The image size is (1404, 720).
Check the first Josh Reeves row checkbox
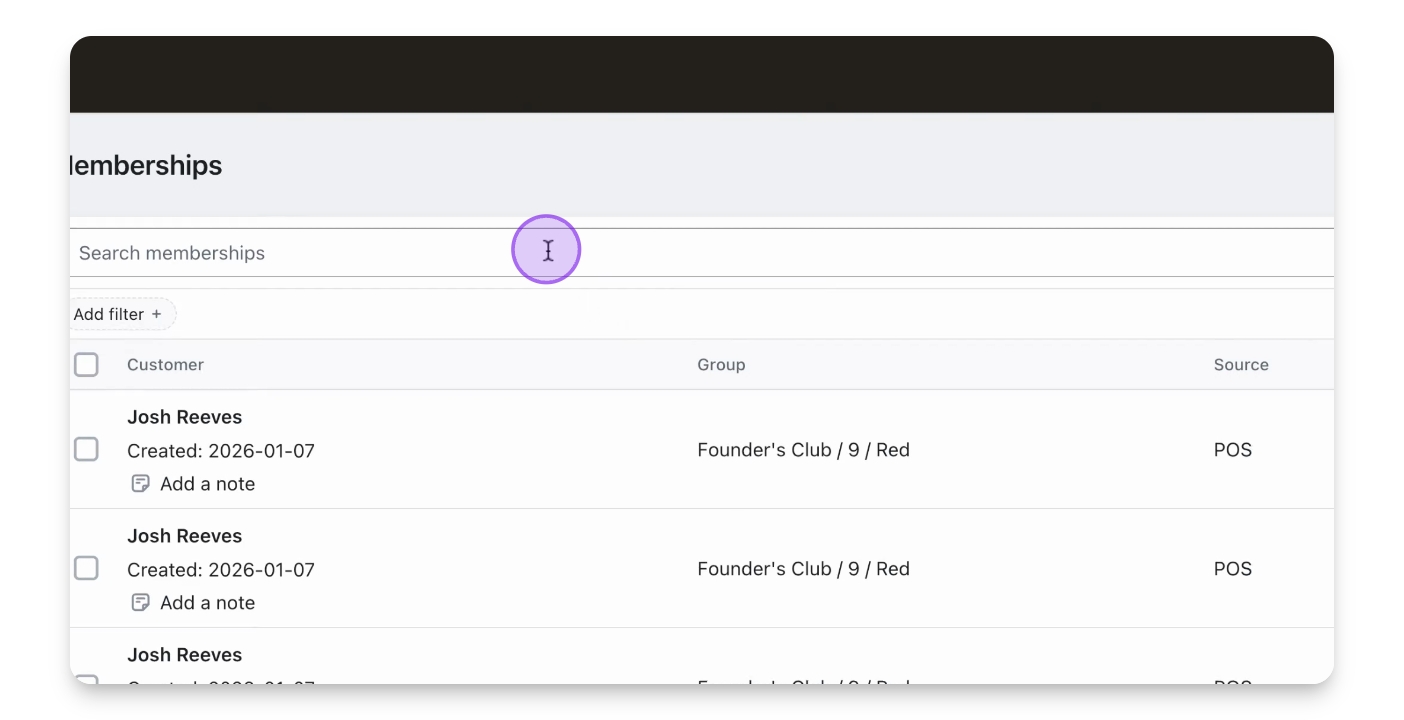[87, 450]
